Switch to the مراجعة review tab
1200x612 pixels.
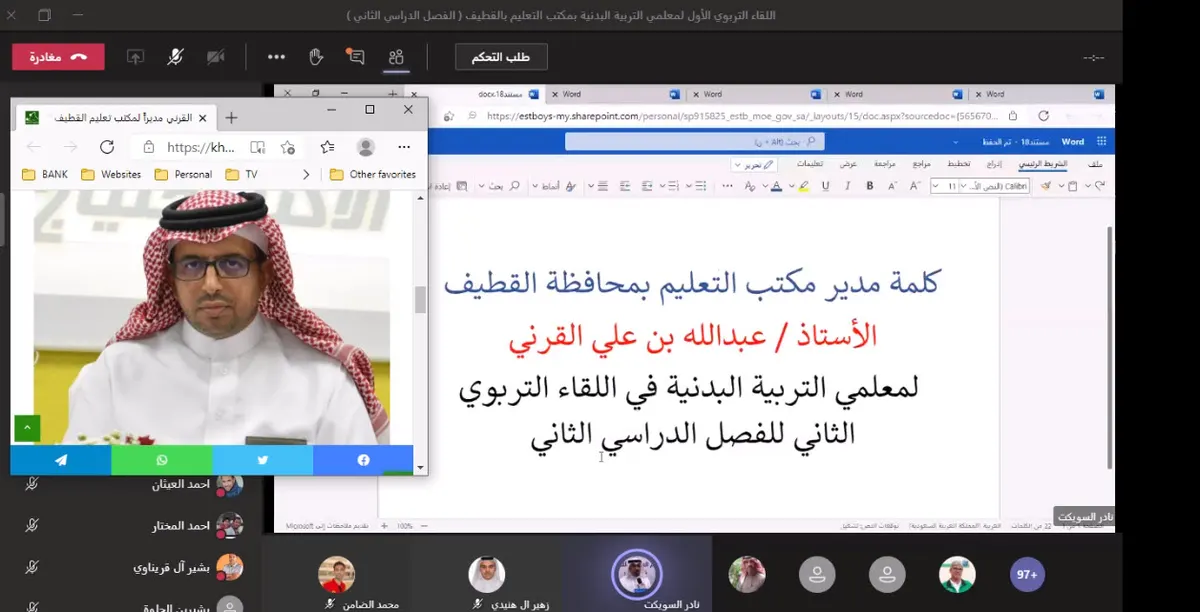click(885, 163)
